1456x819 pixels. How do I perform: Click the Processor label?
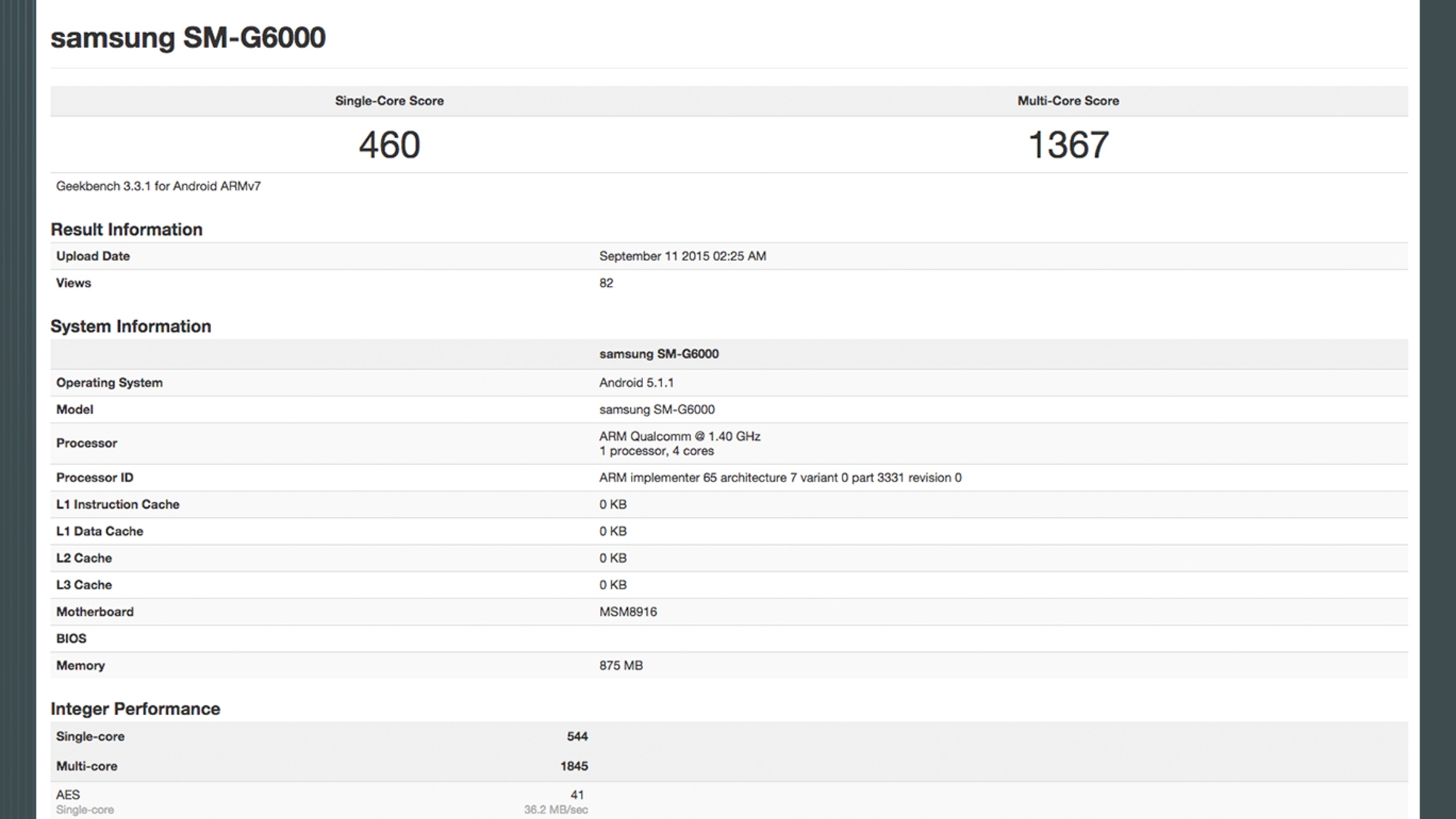pyautogui.click(x=86, y=444)
